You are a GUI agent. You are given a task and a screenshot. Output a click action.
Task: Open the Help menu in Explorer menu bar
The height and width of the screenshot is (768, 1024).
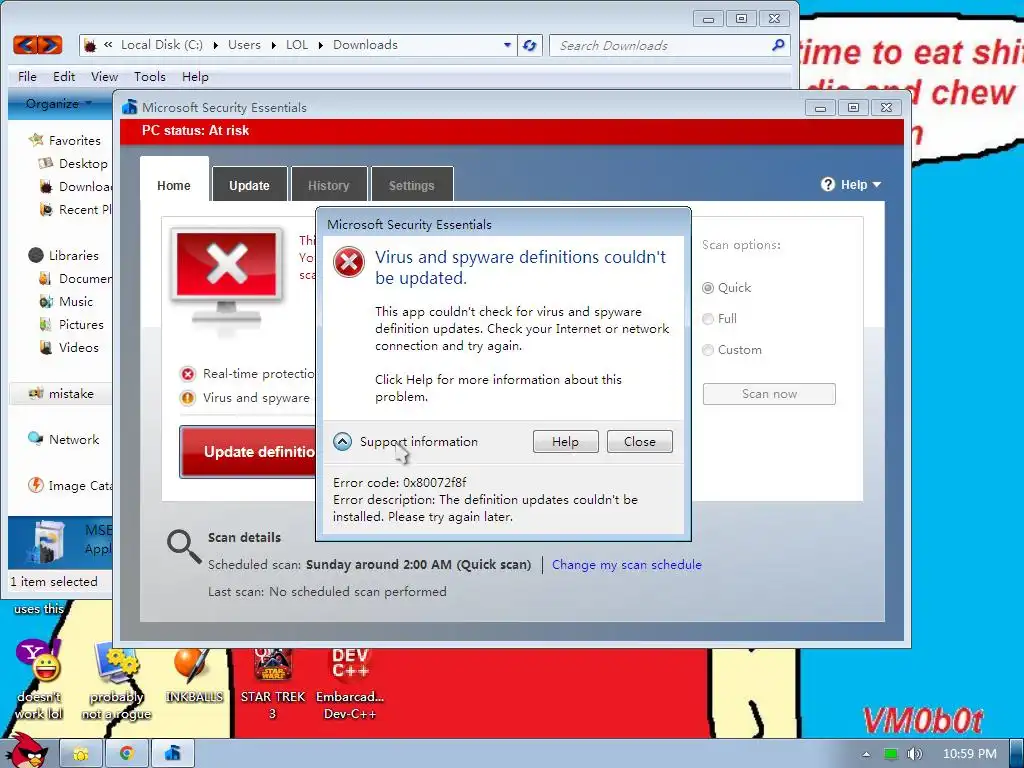tap(195, 76)
